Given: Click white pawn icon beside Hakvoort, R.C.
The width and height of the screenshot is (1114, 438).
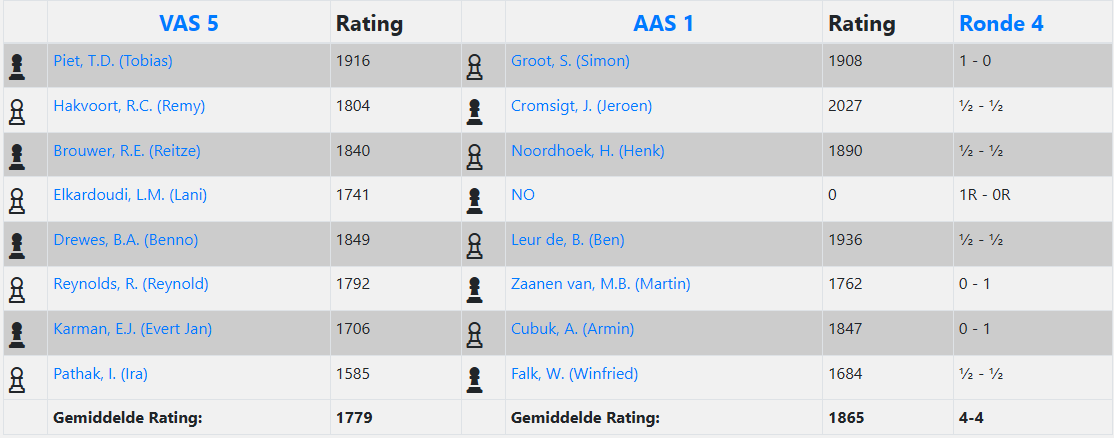Looking at the screenshot, I should tap(16, 111).
